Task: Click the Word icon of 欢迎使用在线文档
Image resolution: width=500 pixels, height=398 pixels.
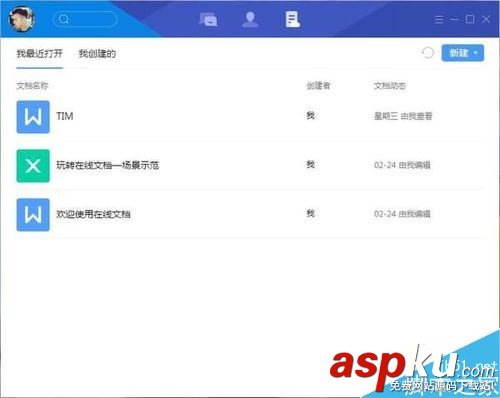Action: coord(33,215)
